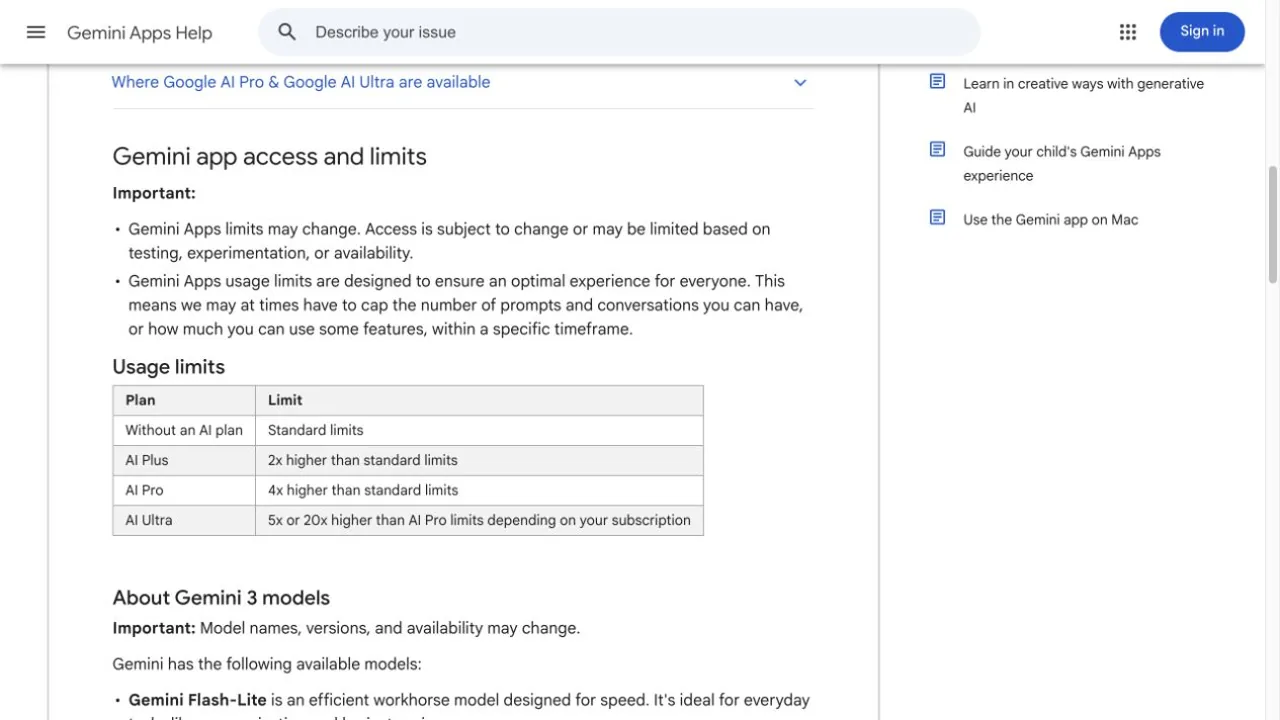Click the 'AI Plus' table cell
Screen dimensions: 1280x720
184,460
